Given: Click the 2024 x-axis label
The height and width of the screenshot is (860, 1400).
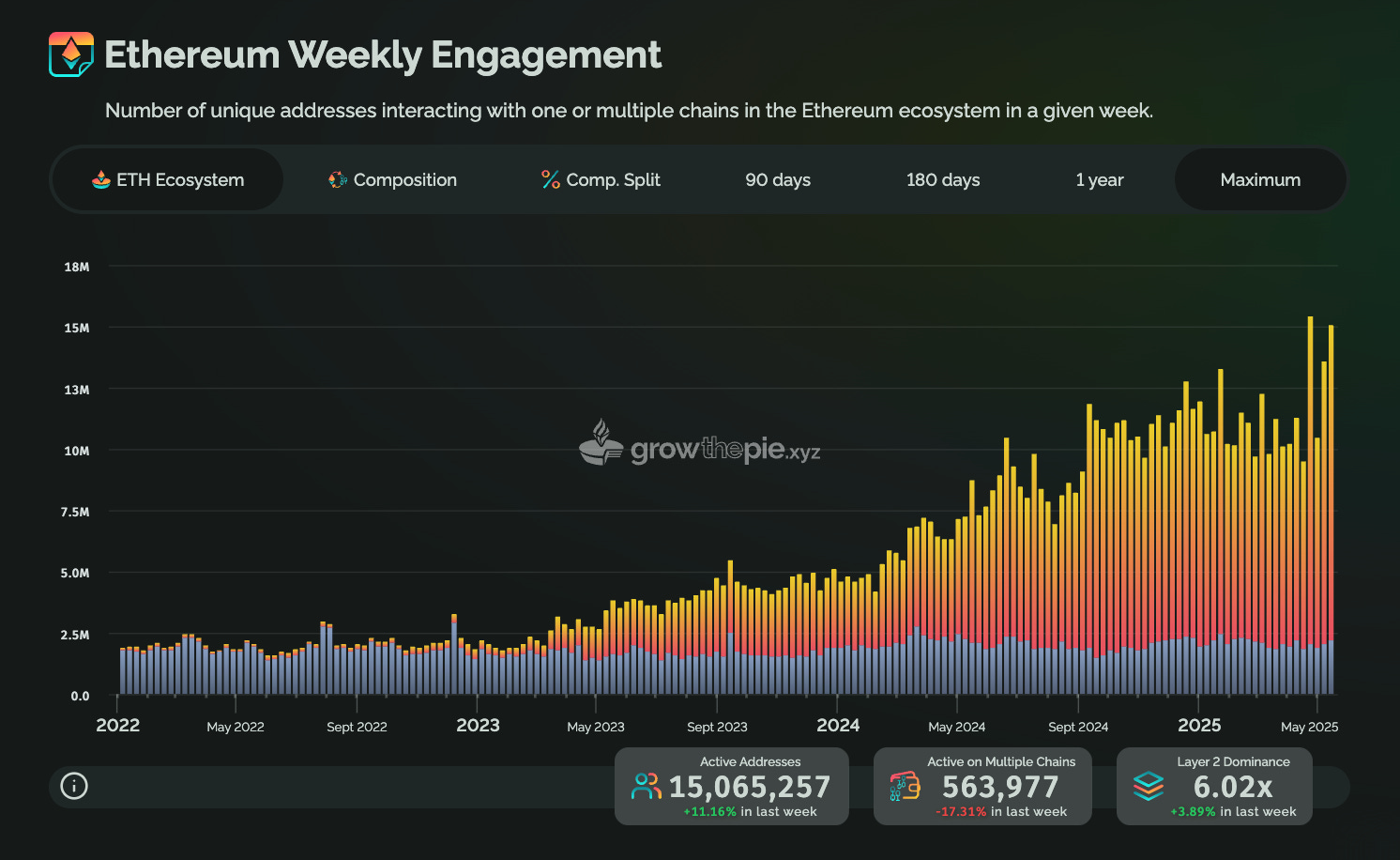Looking at the screenshot, I should click(838, 726).
